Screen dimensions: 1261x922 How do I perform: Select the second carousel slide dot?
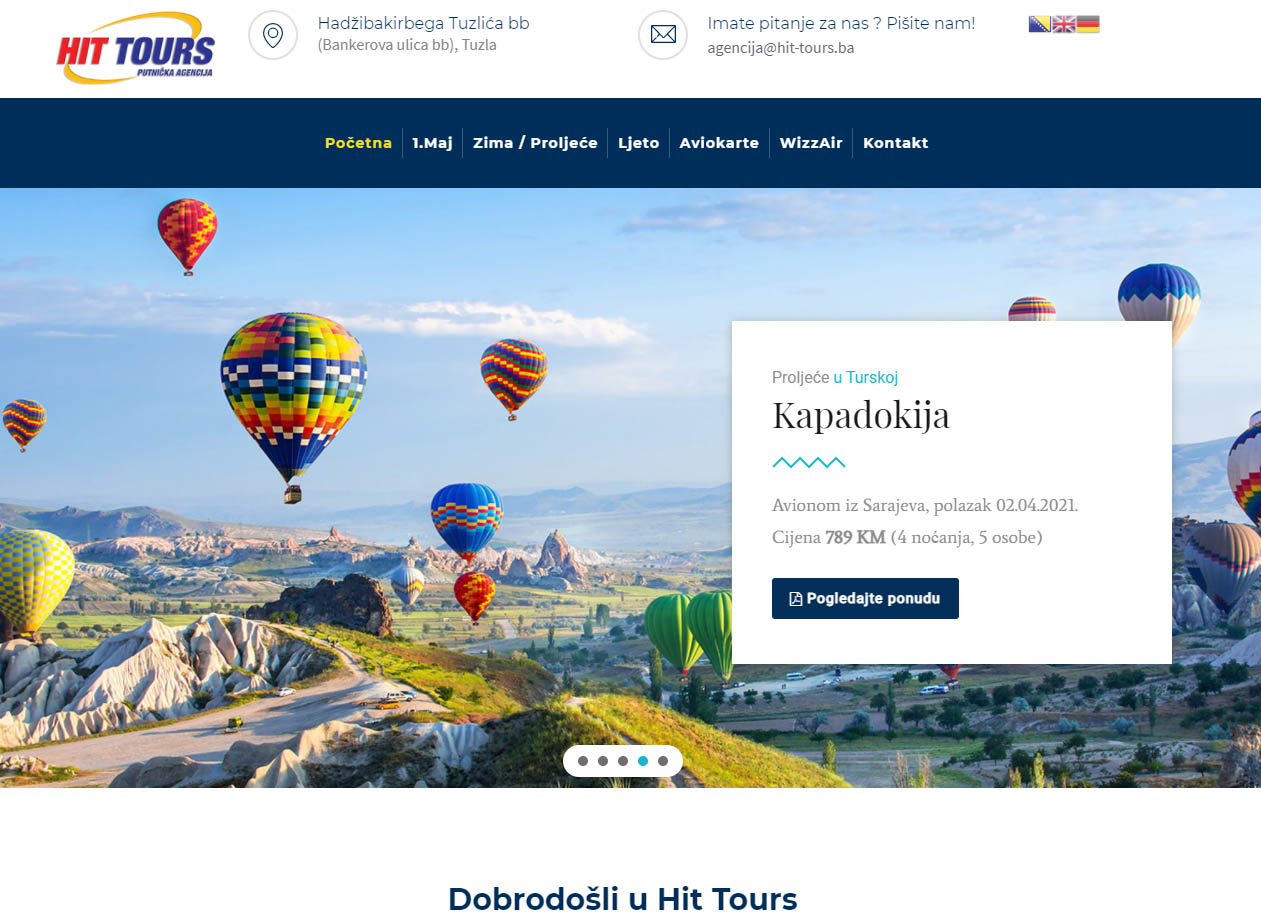pyautogui.click(x=603, y=761)
